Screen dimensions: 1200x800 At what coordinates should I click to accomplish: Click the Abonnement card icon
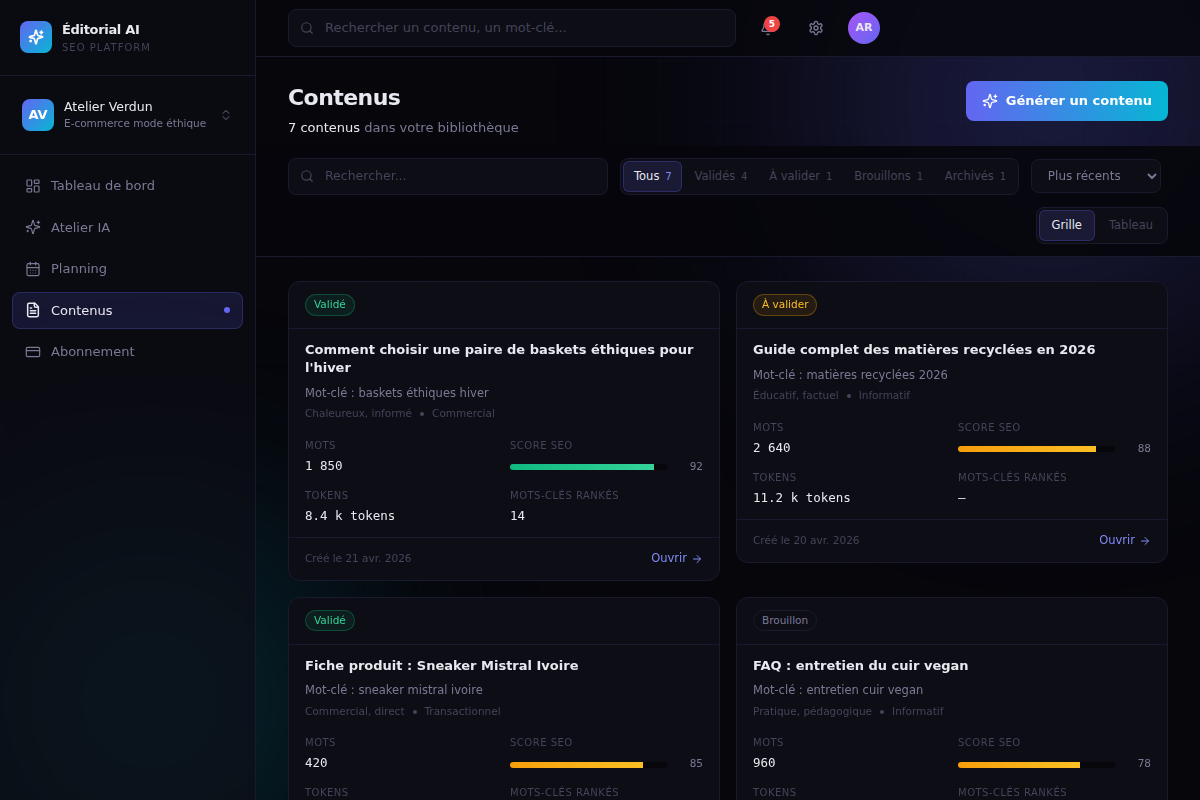(33, 352)
